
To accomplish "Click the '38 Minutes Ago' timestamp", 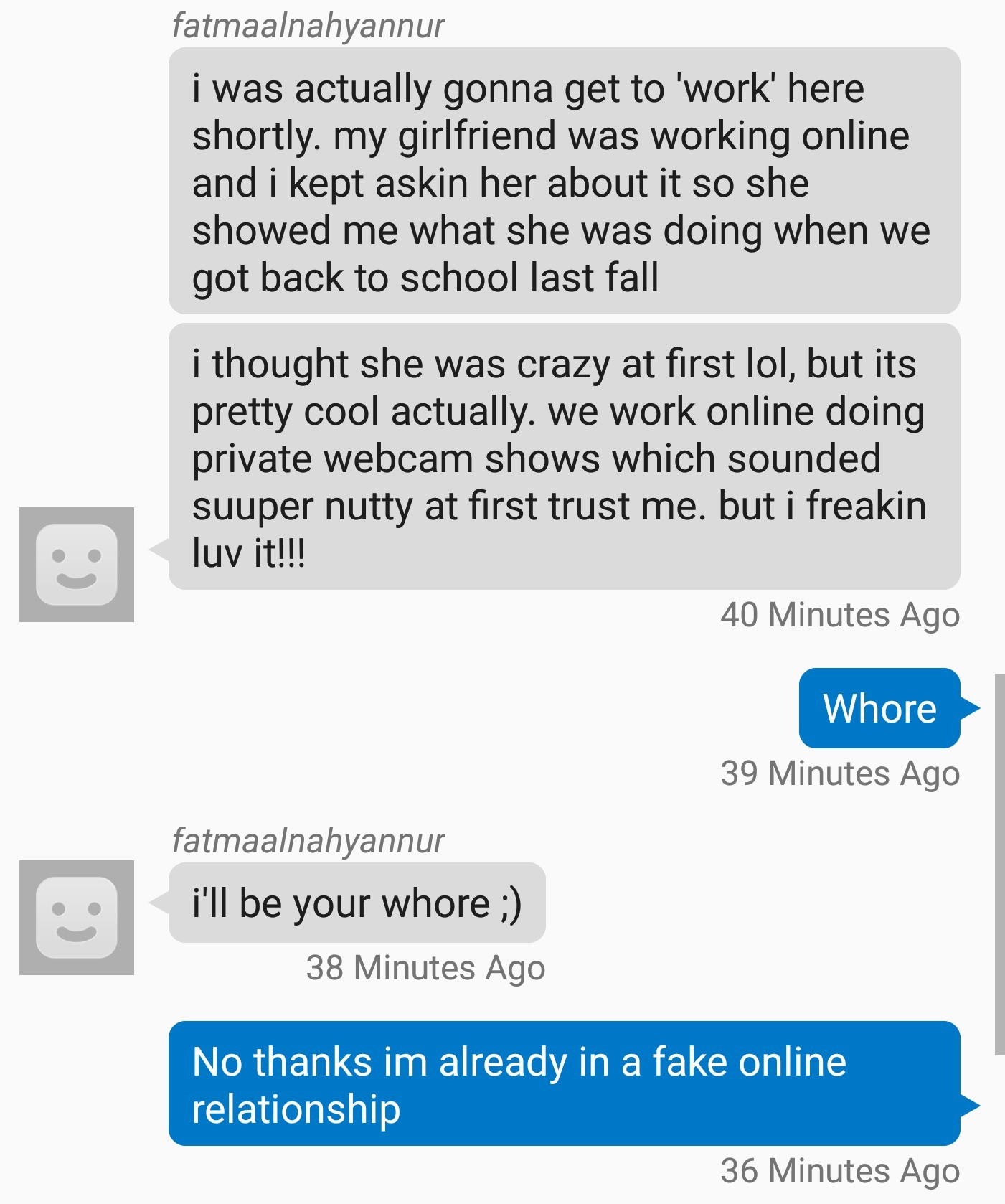I will click(425, 969).
